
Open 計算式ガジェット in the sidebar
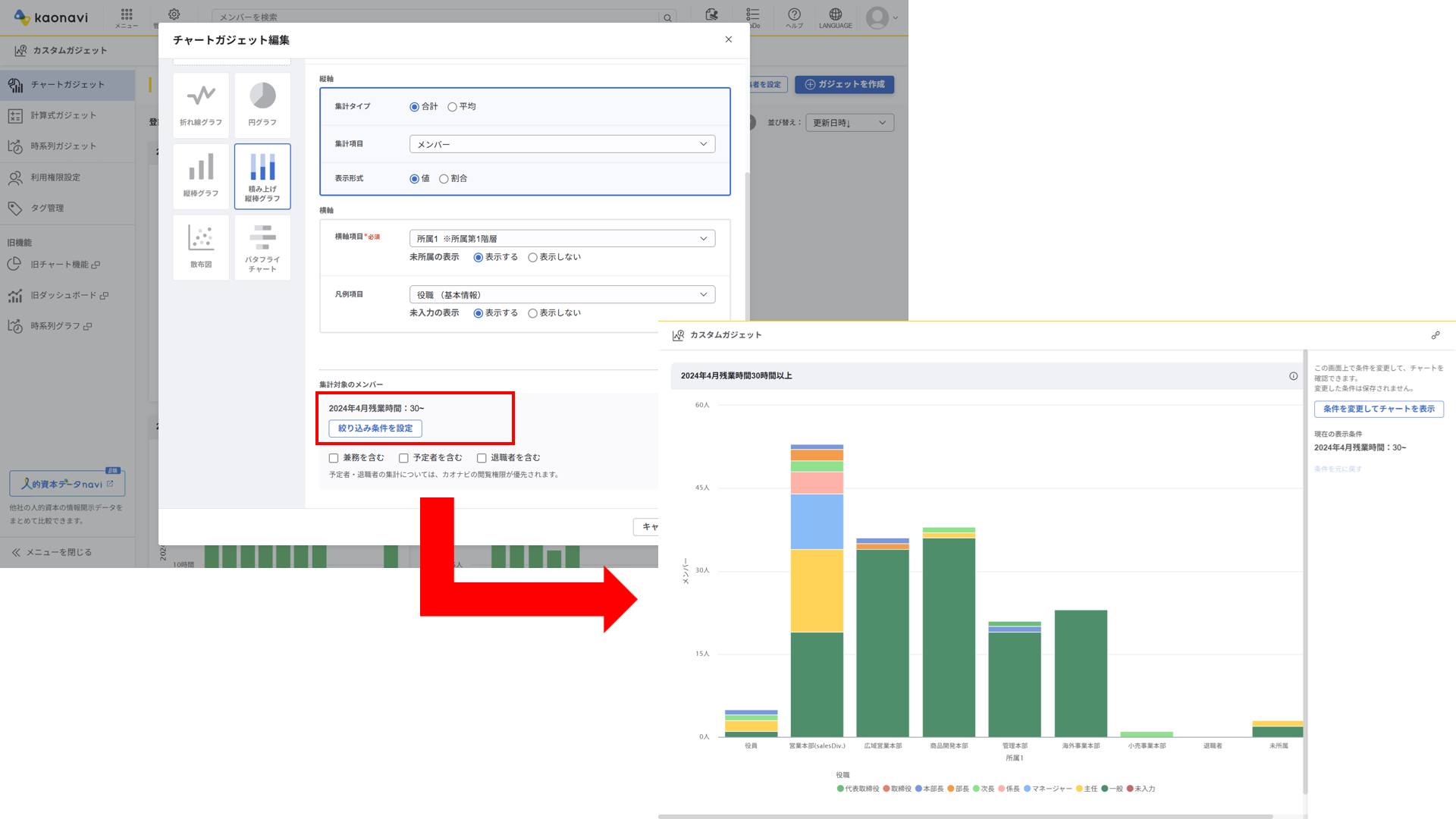64,115
